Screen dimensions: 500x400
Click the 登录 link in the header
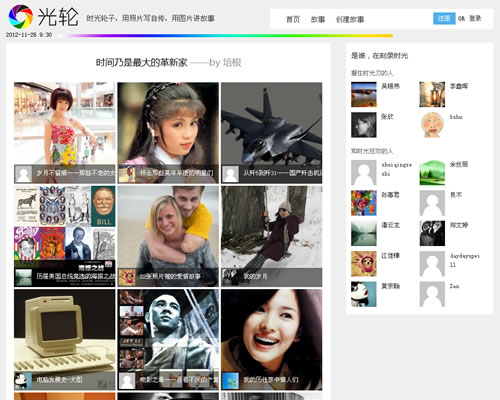pyautogui.click(x=475, y=18)
